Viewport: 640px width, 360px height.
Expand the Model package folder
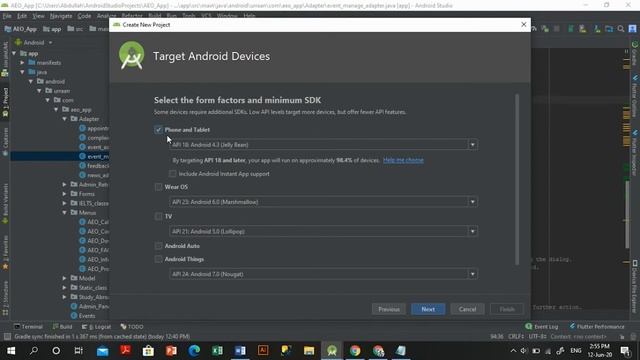tap(64, 278)
